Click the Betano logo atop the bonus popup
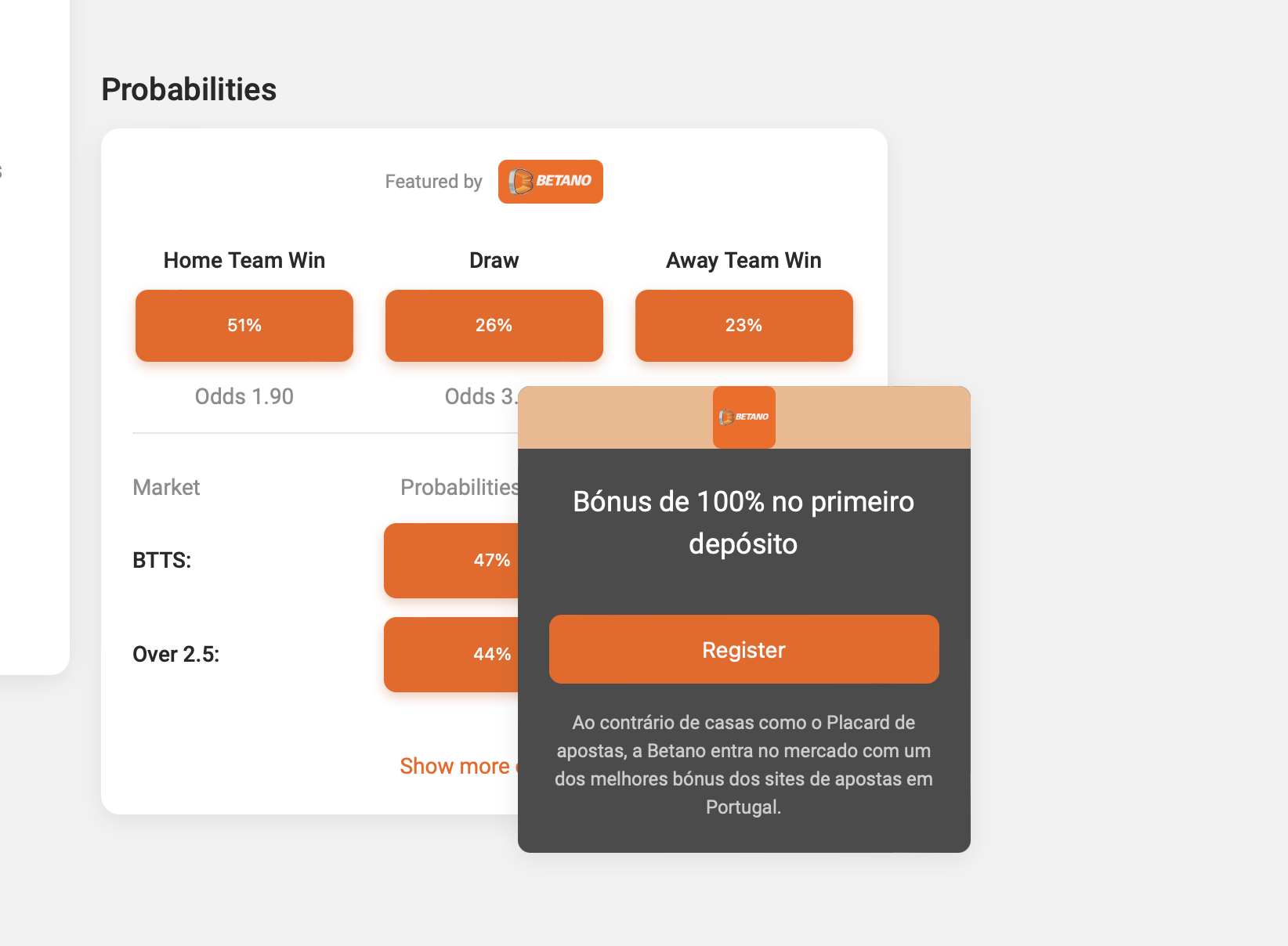This screenshot has height=946, width=1288. point(743,417)
